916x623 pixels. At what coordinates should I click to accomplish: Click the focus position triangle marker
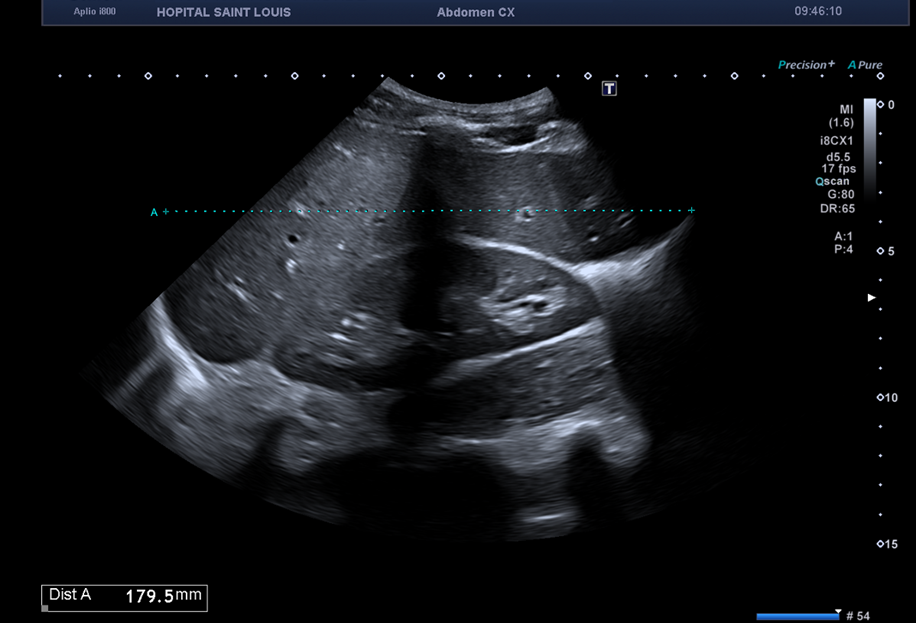pyautogui.click(x=871, y=298)
